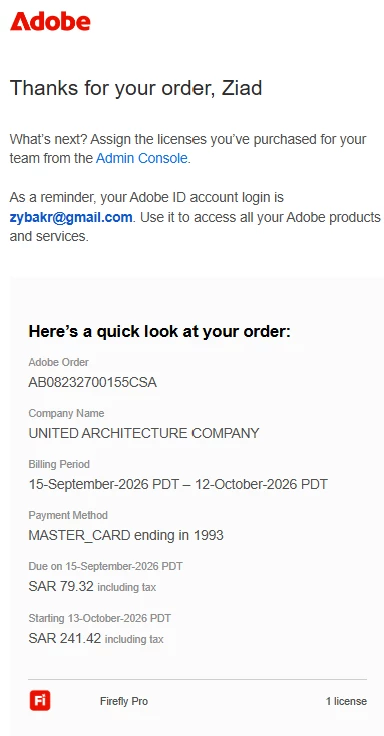384x736 pixels.
Task: Click the 'Due on 15-September-2026' label
Action: click(106, 566)
